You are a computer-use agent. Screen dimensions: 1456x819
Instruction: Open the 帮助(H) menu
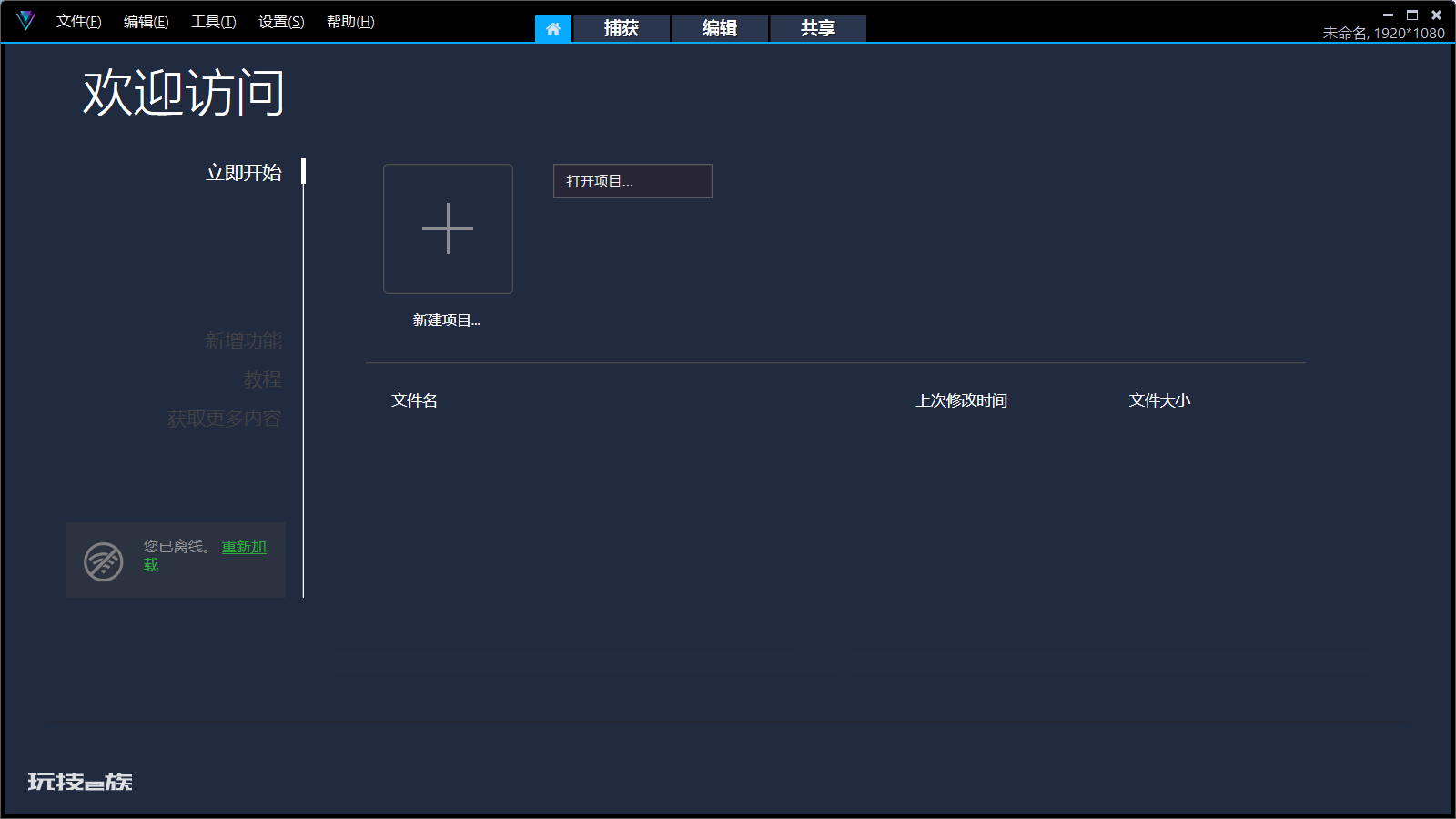[350, 22]
